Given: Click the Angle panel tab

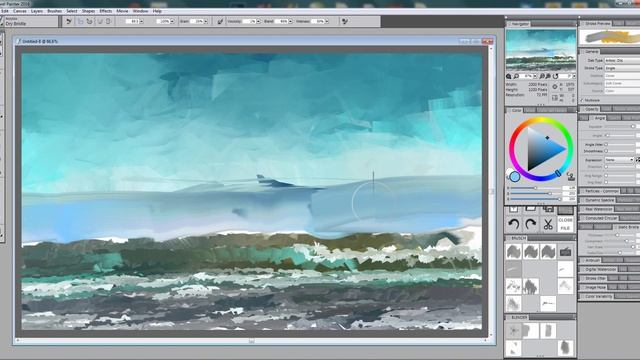Looking at the screenshot, I should click(x=599, y=118).
